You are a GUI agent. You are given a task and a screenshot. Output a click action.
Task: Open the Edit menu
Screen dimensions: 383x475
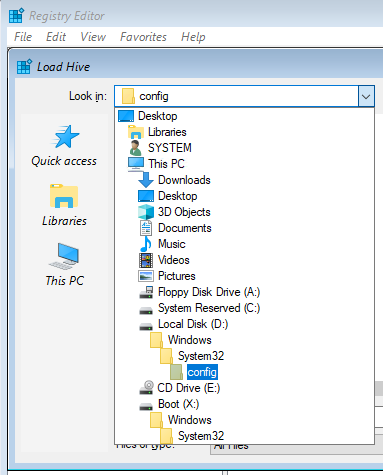56,37
